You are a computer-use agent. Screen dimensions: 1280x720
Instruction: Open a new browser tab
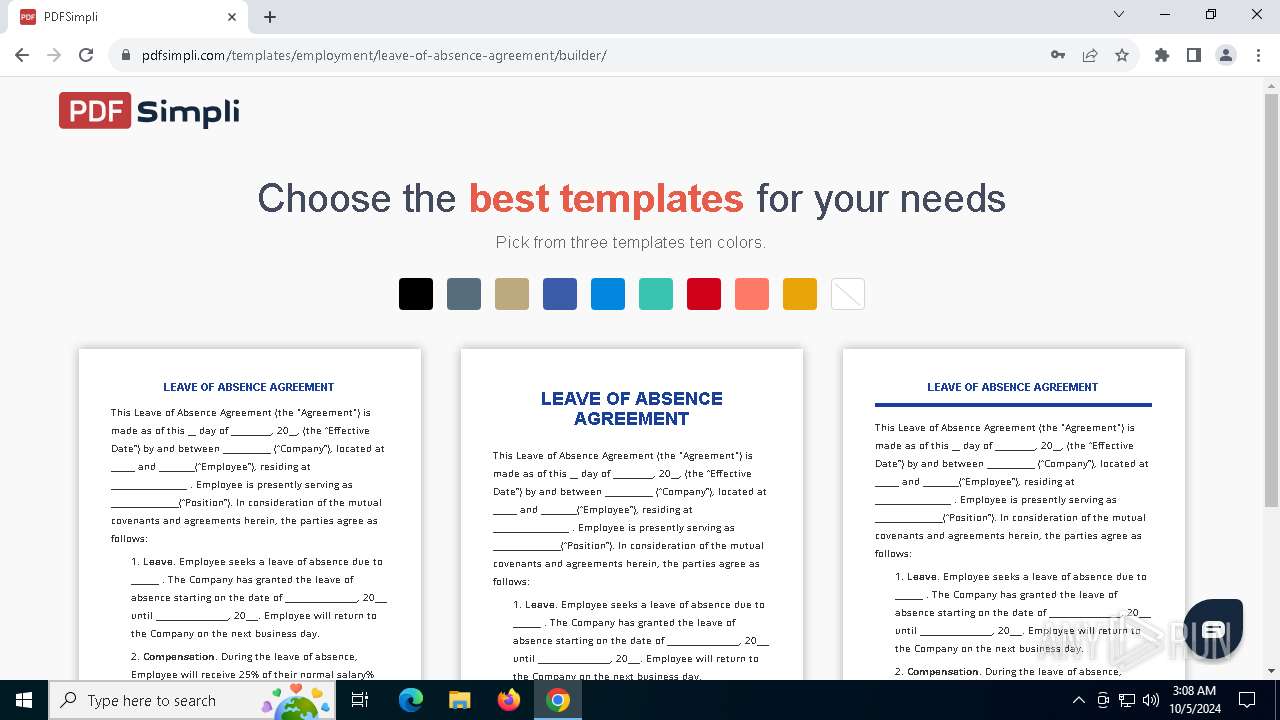[x=270, y=17]
